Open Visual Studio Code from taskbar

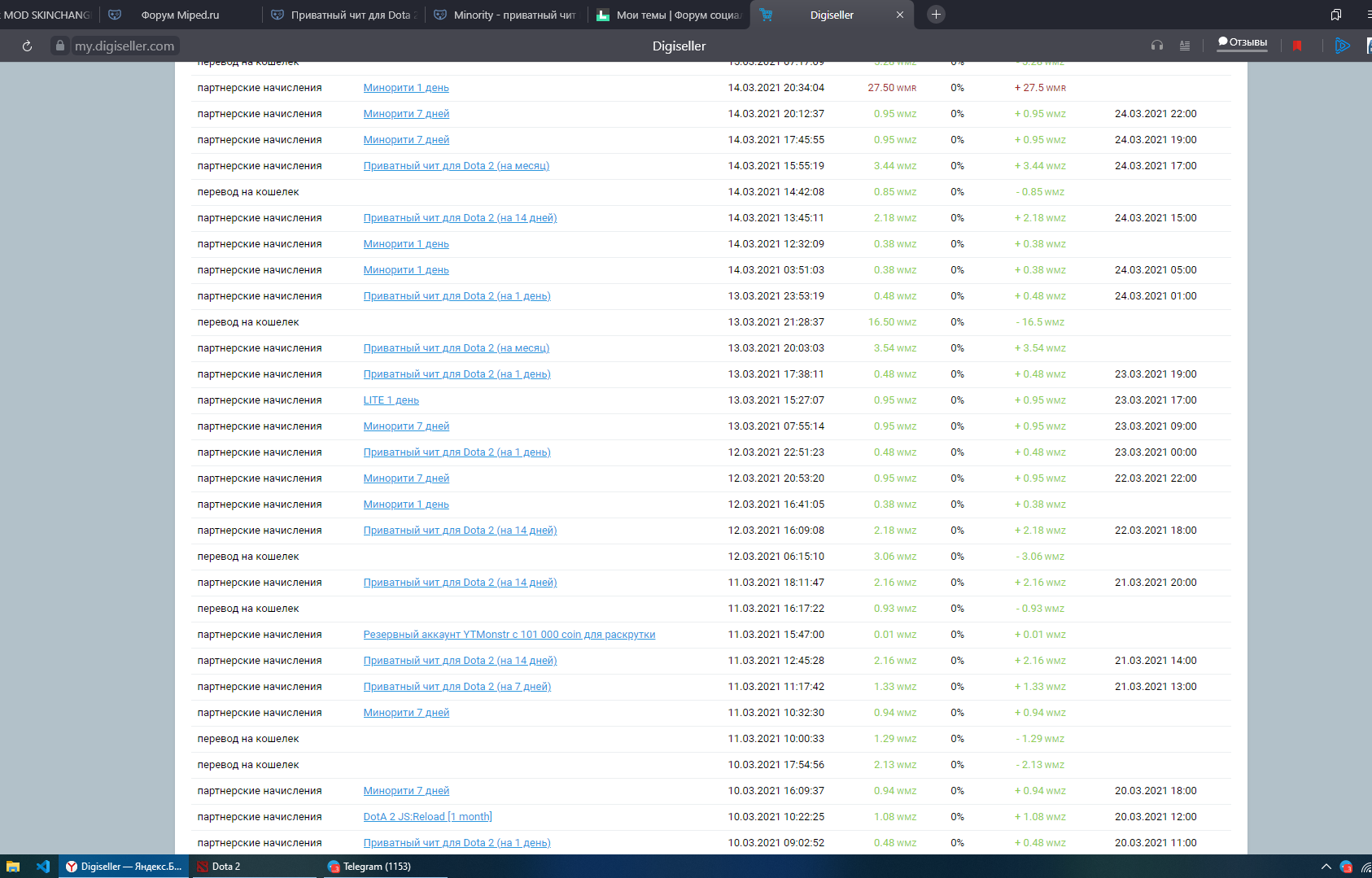click(43, 867)
